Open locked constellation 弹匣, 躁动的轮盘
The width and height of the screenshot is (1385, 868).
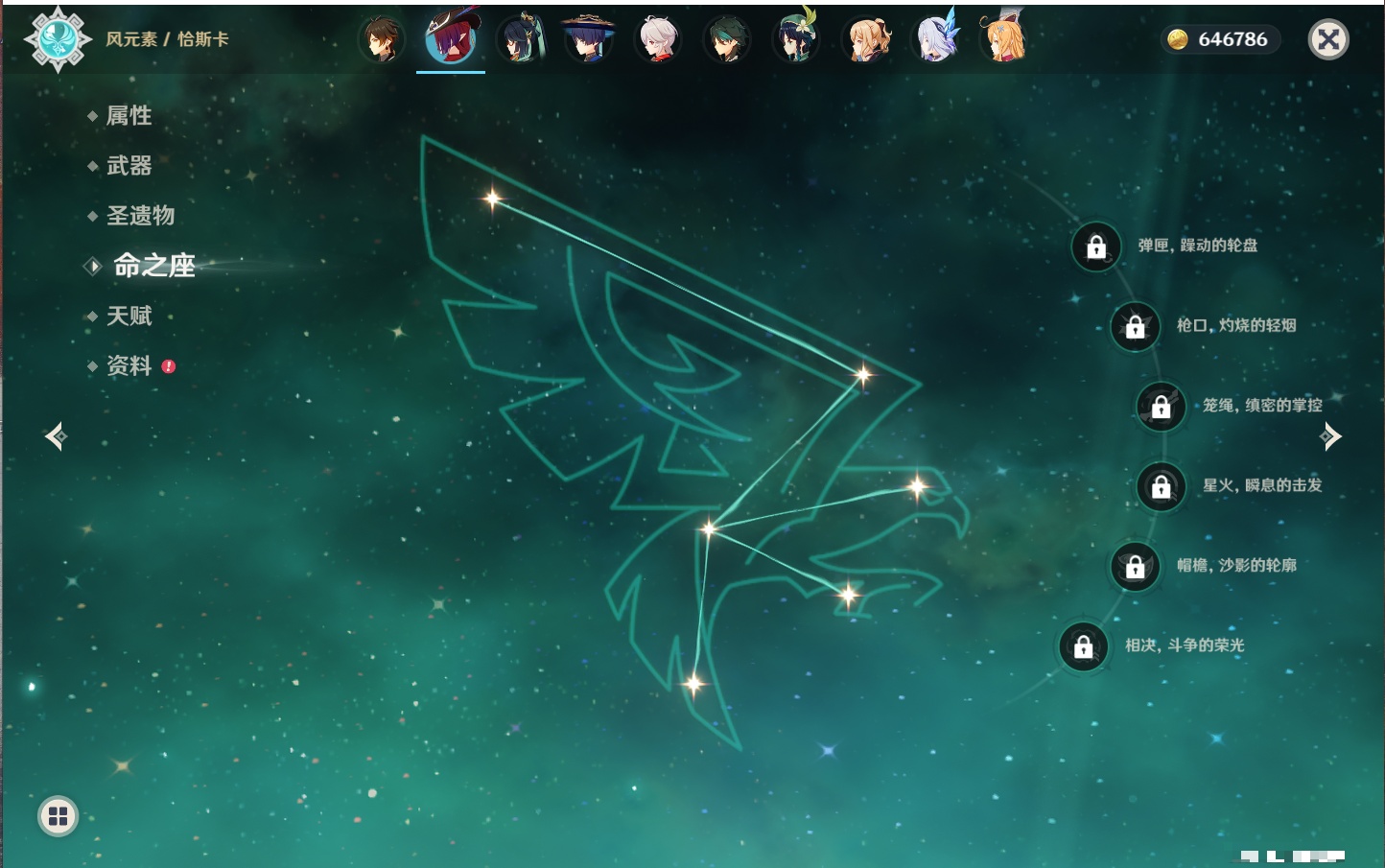coord(1096,246)
